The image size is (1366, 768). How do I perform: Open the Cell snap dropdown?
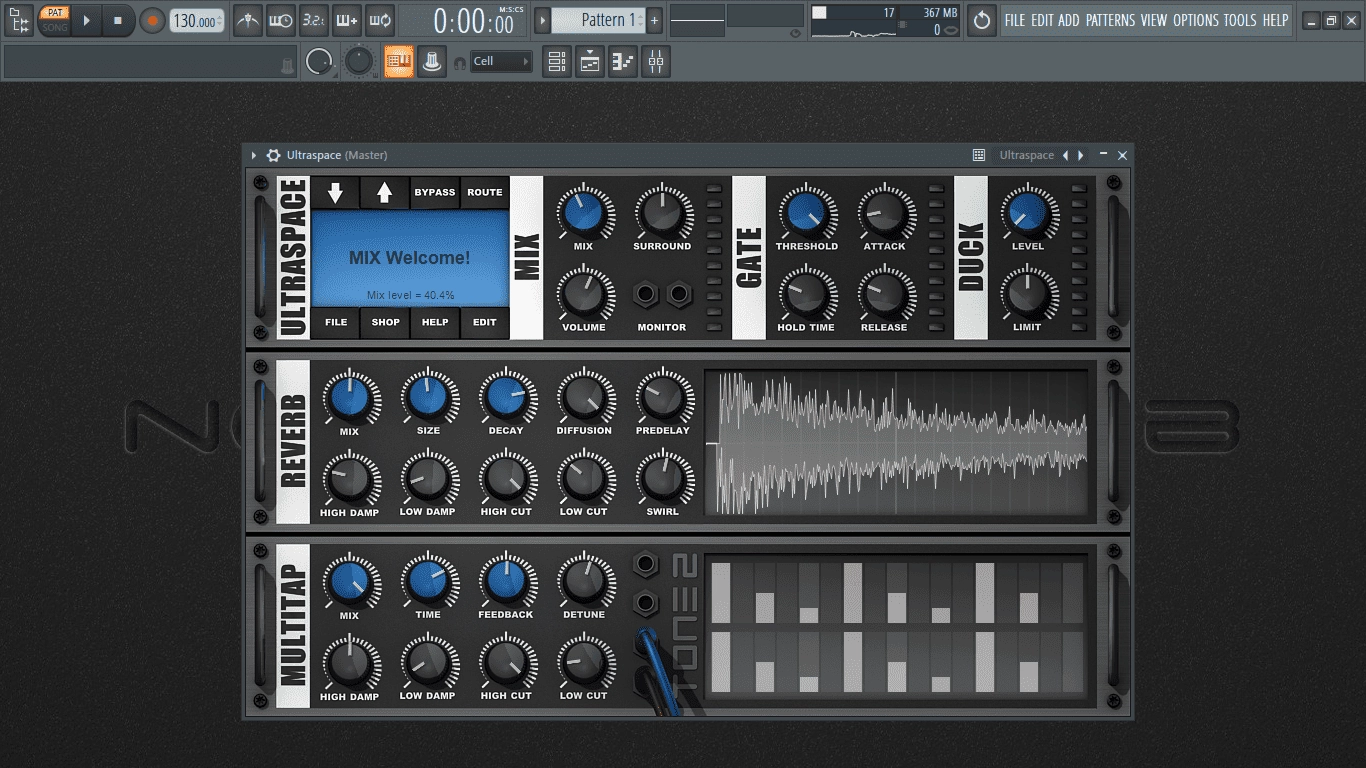pos(500,62)
